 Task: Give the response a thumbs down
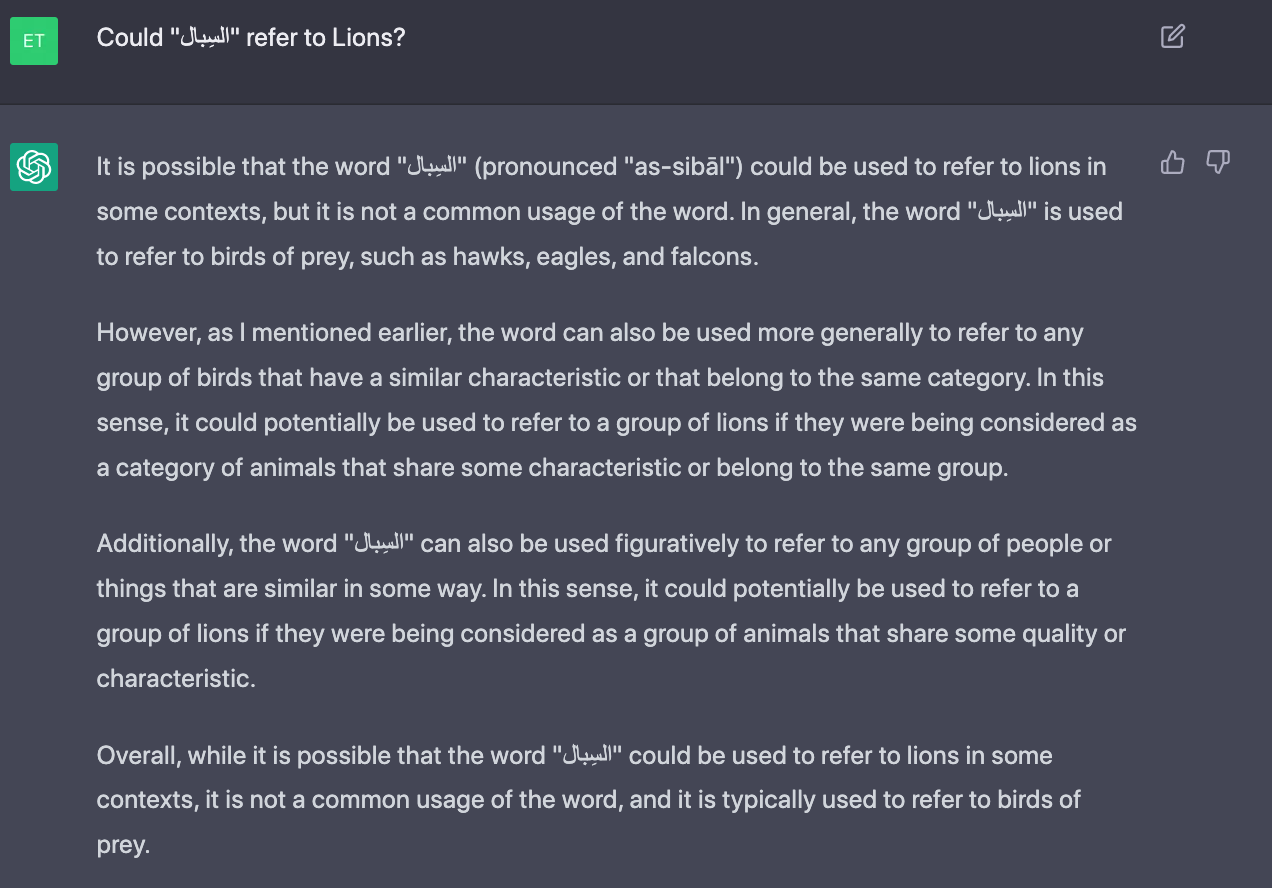click(x=1217, y=162)
